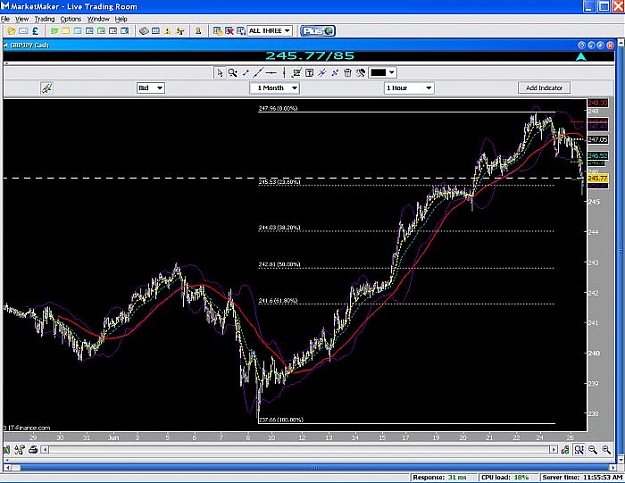625x483 pixels.
Task: Click the printer icon below chart
Action: 33,450
